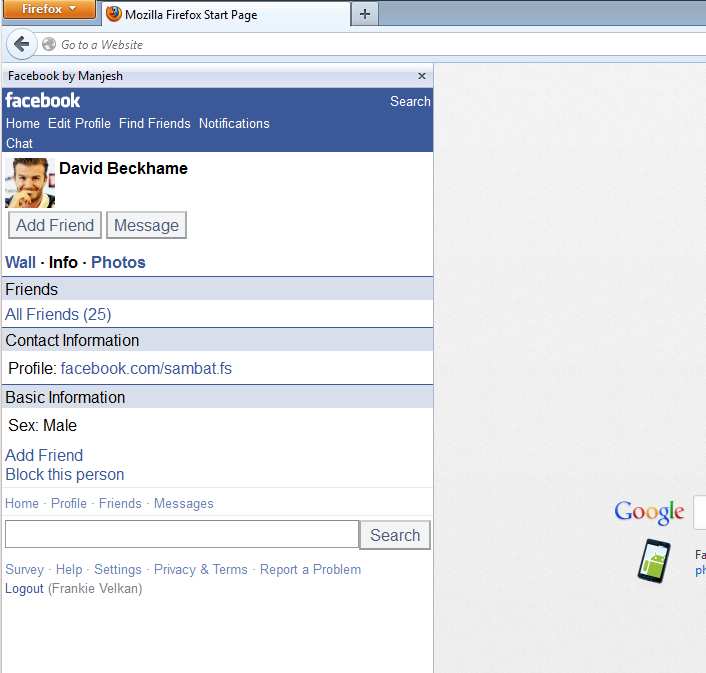Switch to the Wall tab
706x673 pixels.
pyautogui.click(x=20, y=262)
